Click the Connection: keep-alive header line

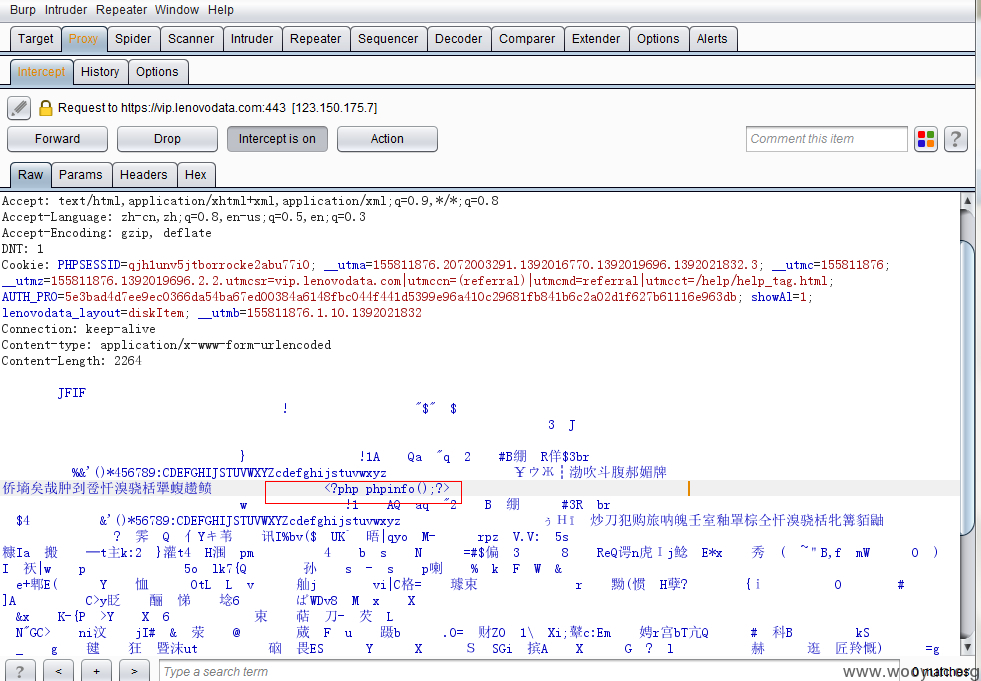pyautogui.click(x=78, y=329)
